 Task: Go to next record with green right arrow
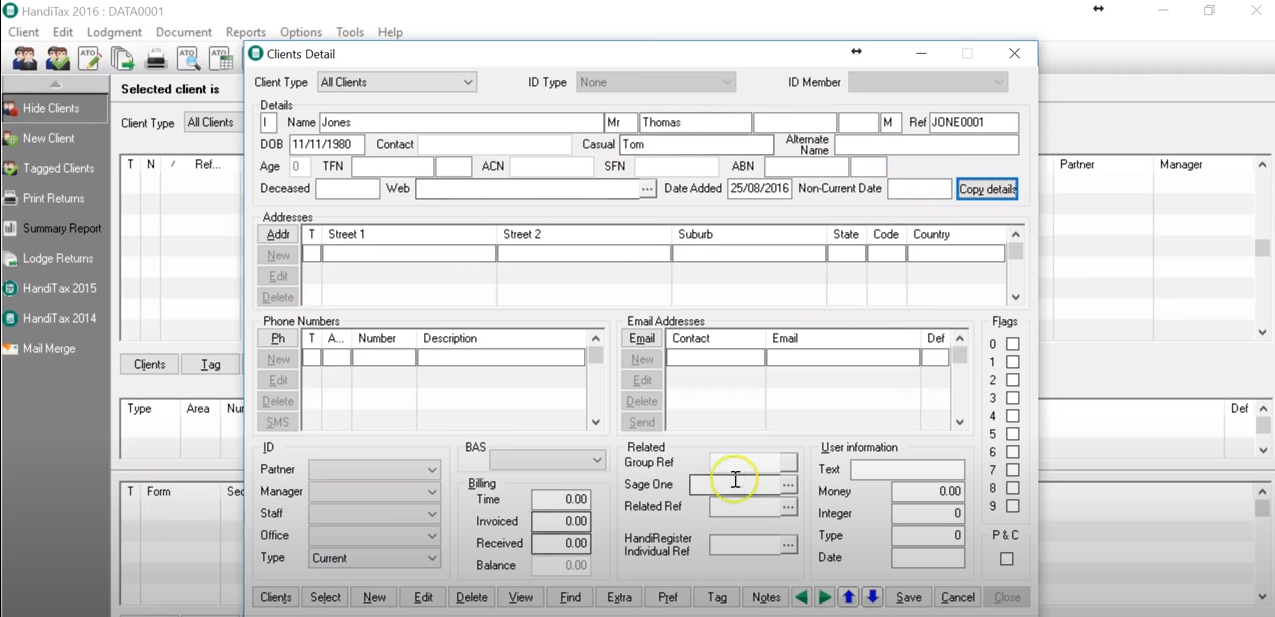tap(825, 597)
